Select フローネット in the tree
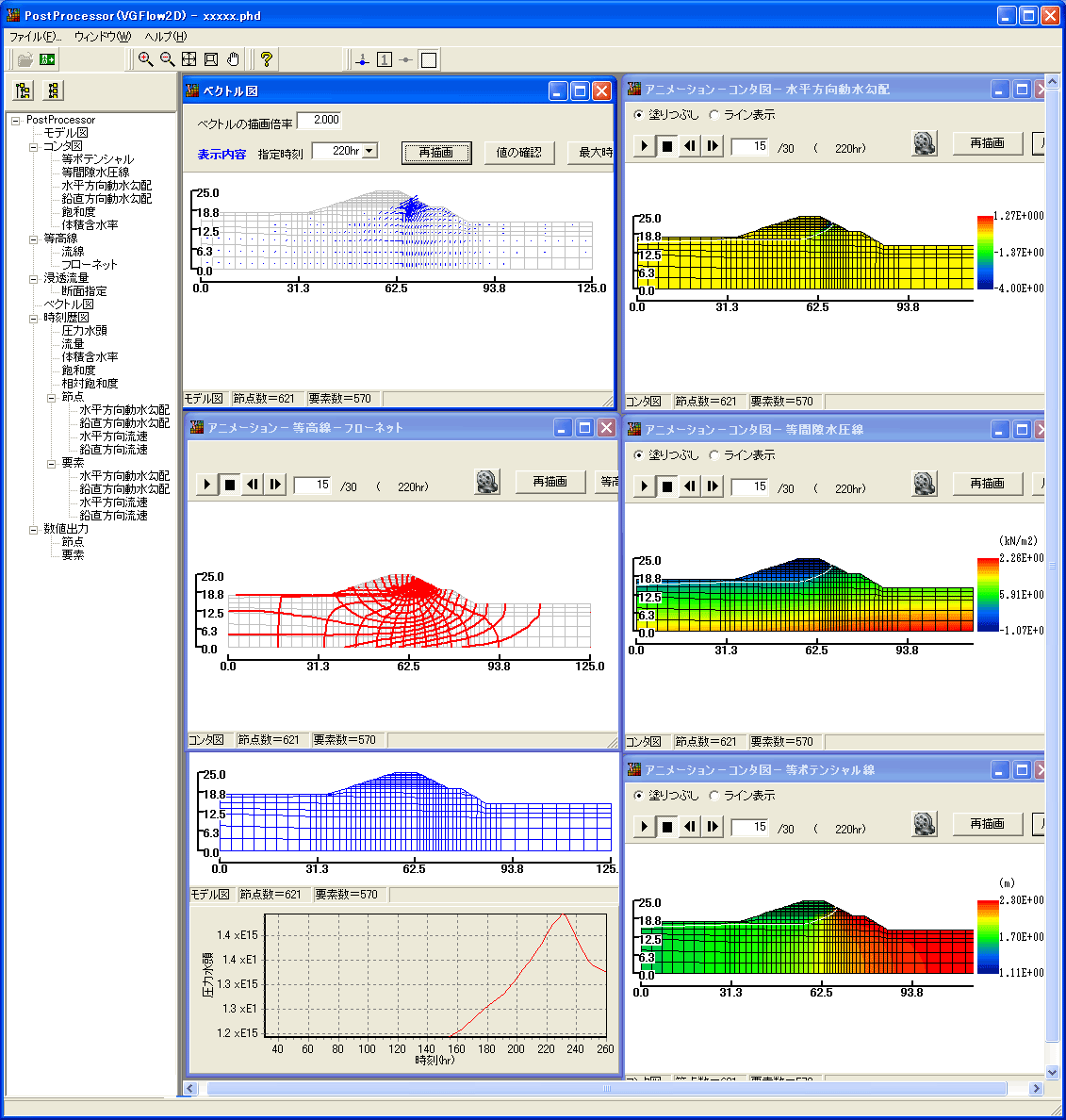Viewport: 1066px width, 1120px height. pyautogui.click(x=90, y=265)
